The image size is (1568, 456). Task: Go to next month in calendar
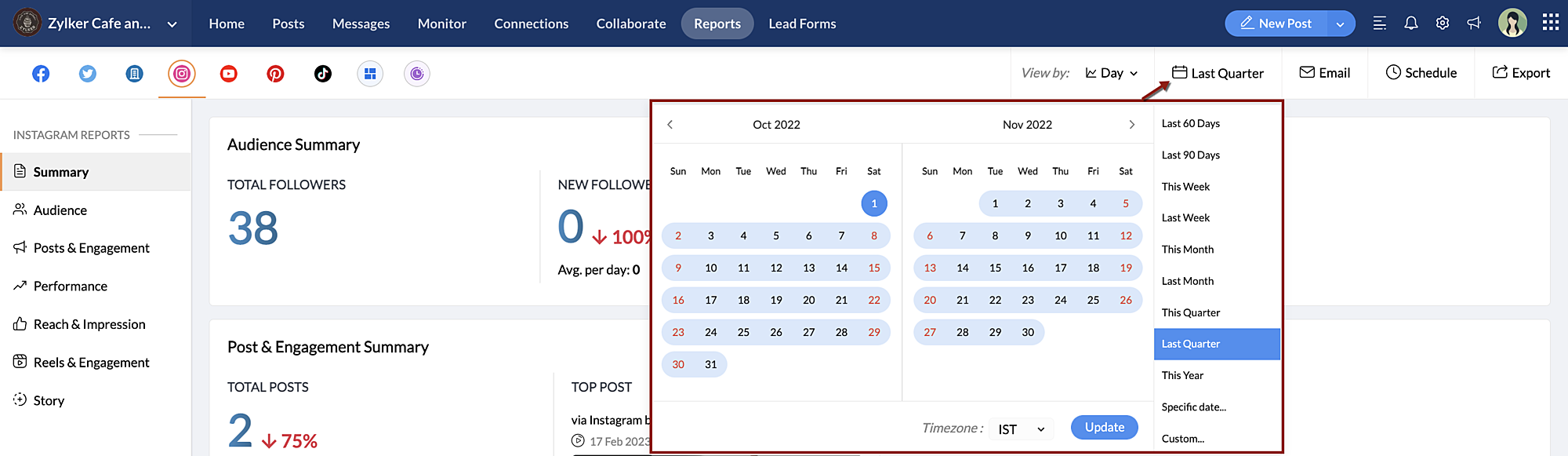[1131, 125]
